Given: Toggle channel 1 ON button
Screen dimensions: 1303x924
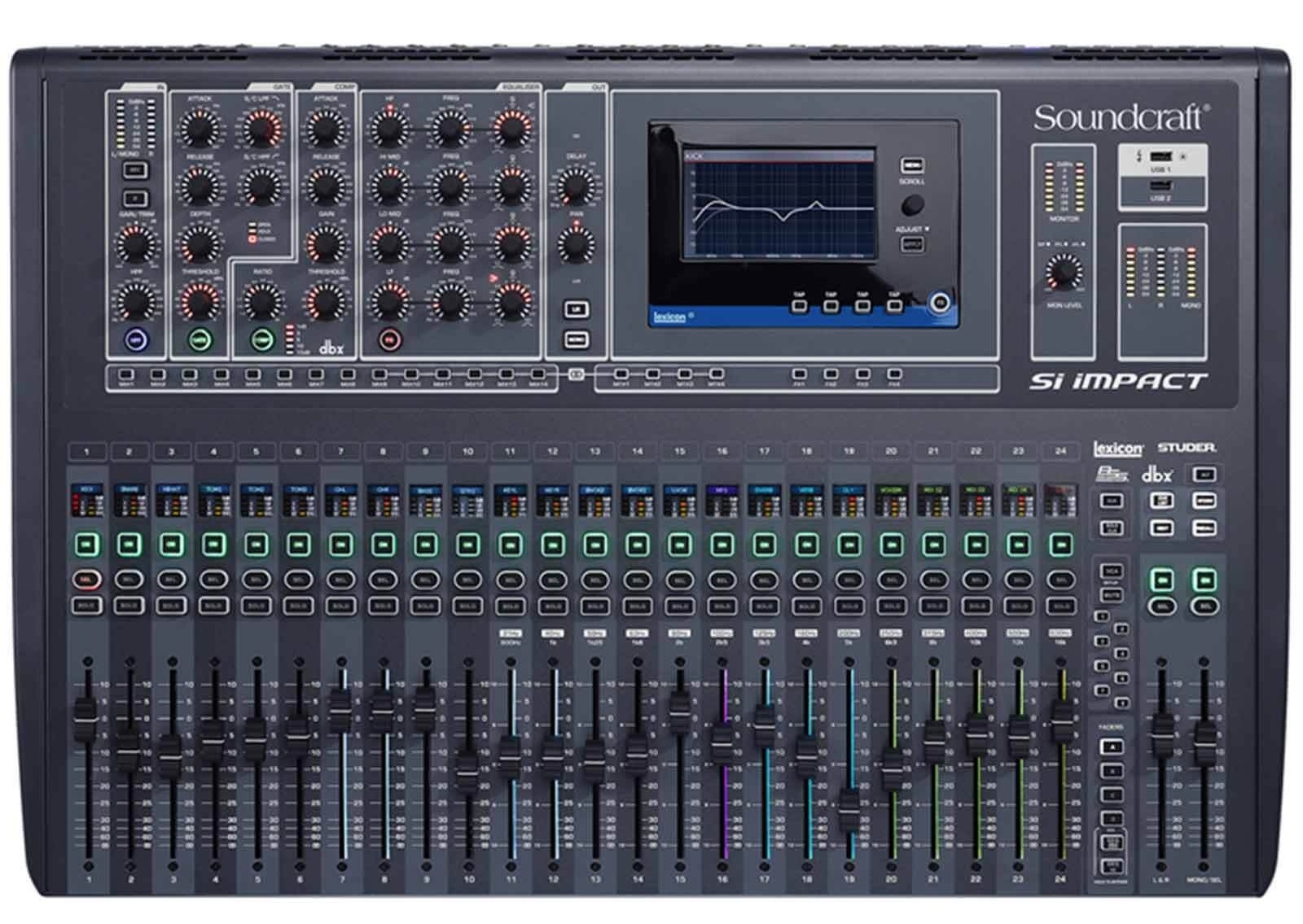Looking at the screenshot, I should click(87, 544).
